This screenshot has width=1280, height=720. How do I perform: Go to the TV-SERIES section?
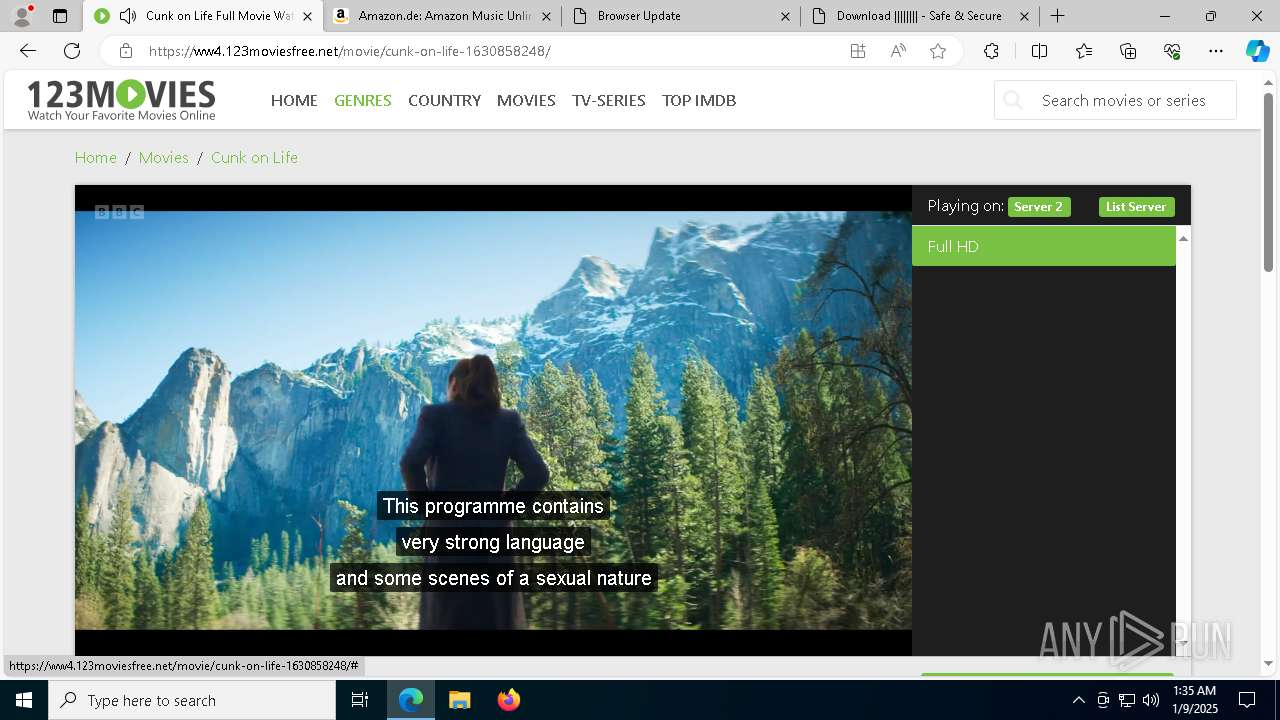coord(609,100)
